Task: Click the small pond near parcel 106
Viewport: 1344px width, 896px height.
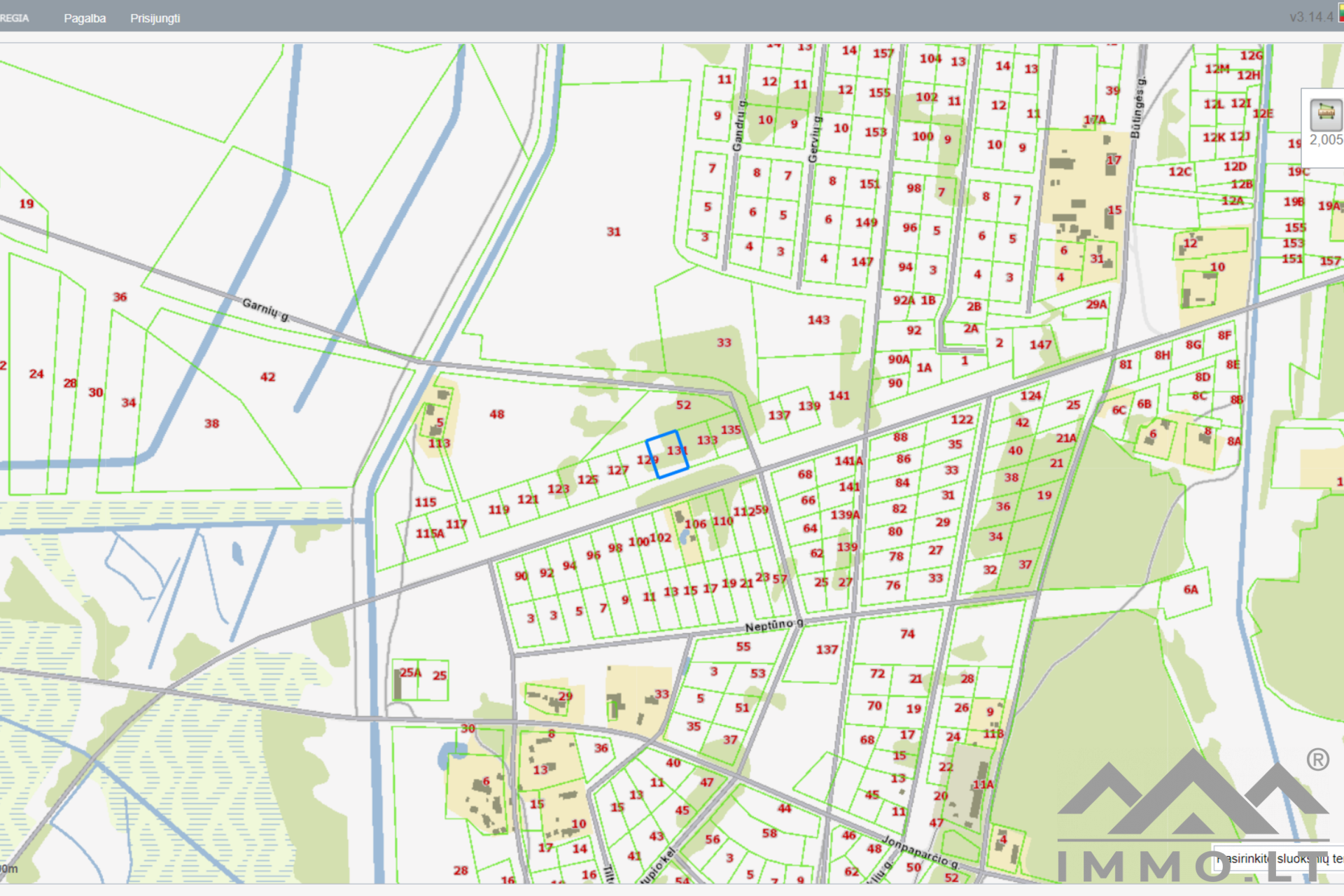Action: [x=684, y=537]
